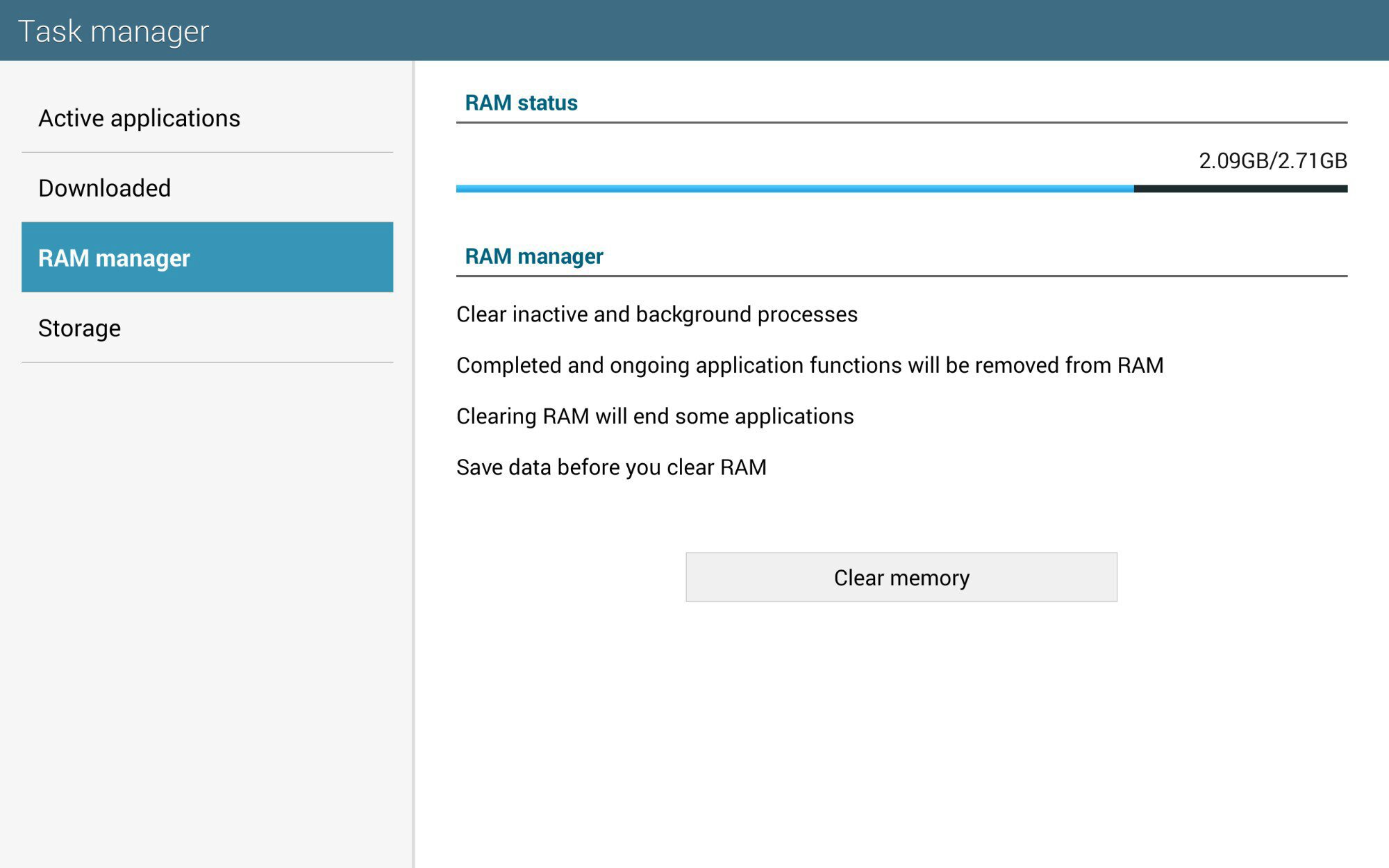Click 'Save data before you clear RAM' text
This screenshot has width=1389, height=868.
pos(611,467)
